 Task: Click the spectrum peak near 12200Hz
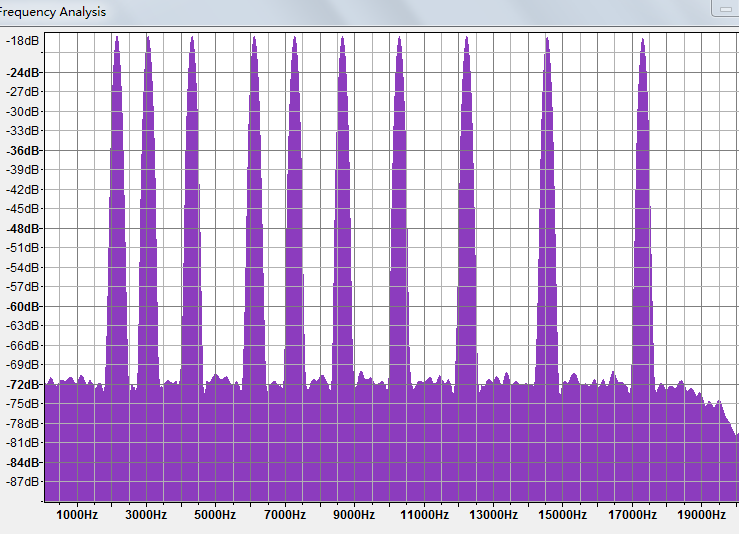467,212
